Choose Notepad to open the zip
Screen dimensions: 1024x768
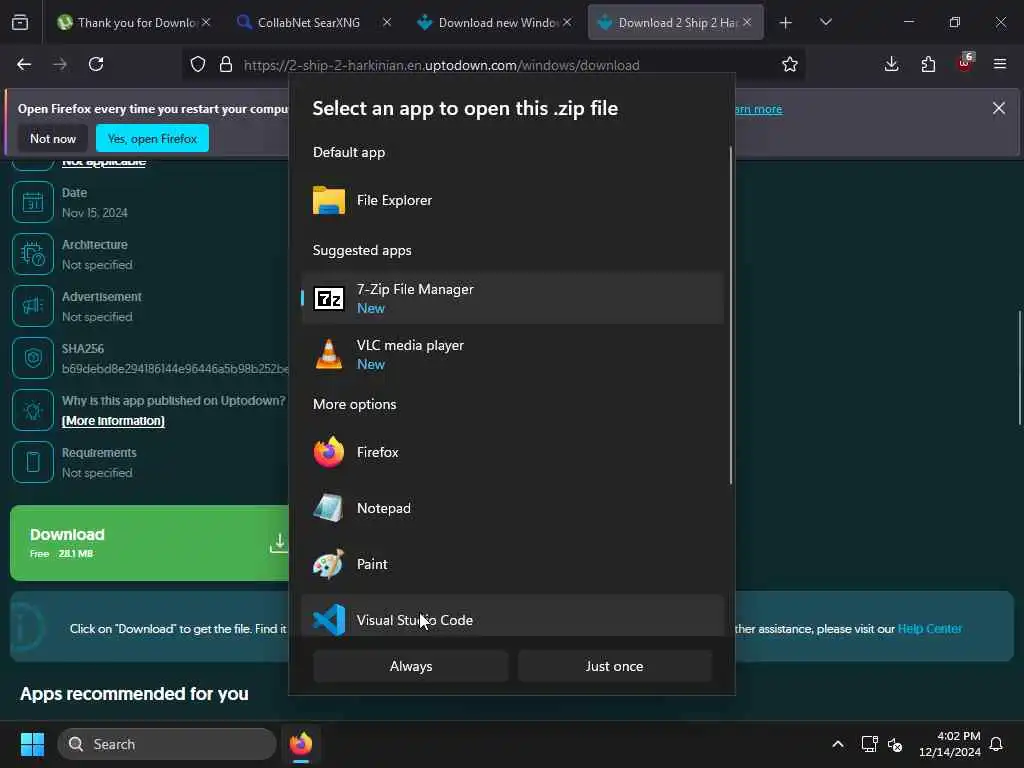point(512,508)
